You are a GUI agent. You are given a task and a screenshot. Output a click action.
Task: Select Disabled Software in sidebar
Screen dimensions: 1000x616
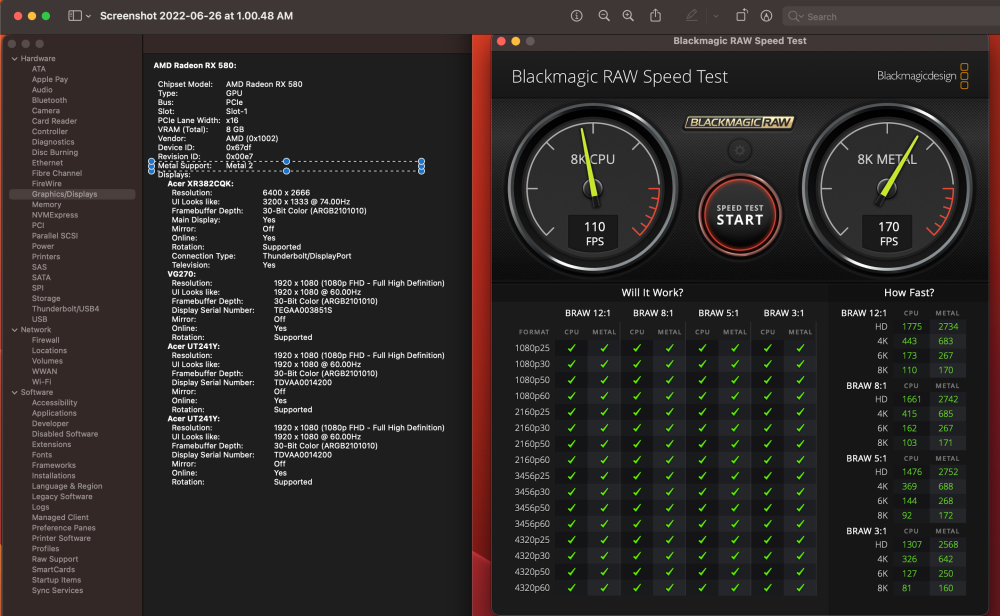[x=65, y=434]
